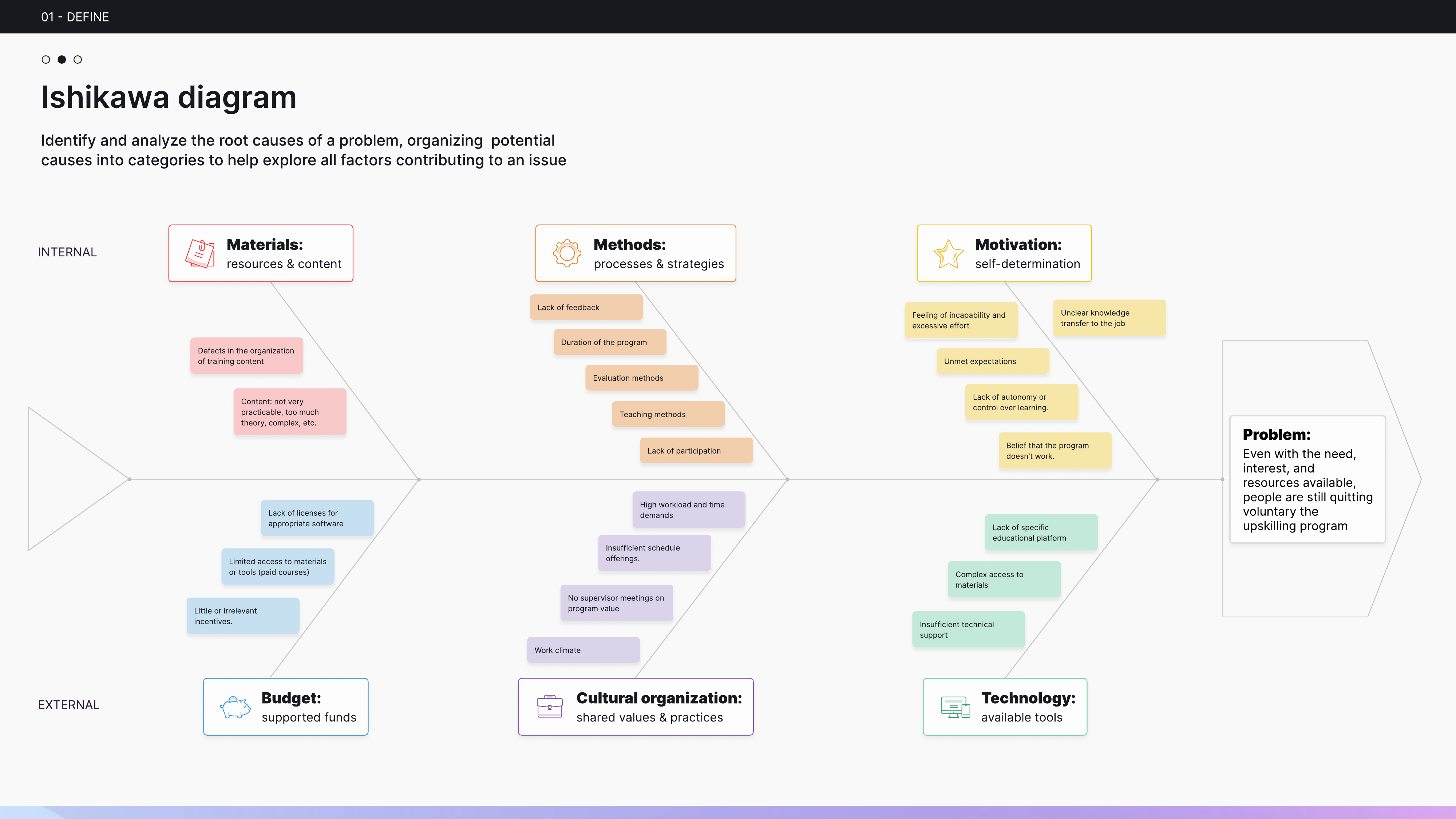Select the 'Lack of feedback' note
1456x819 pixels.
point(586,307)
